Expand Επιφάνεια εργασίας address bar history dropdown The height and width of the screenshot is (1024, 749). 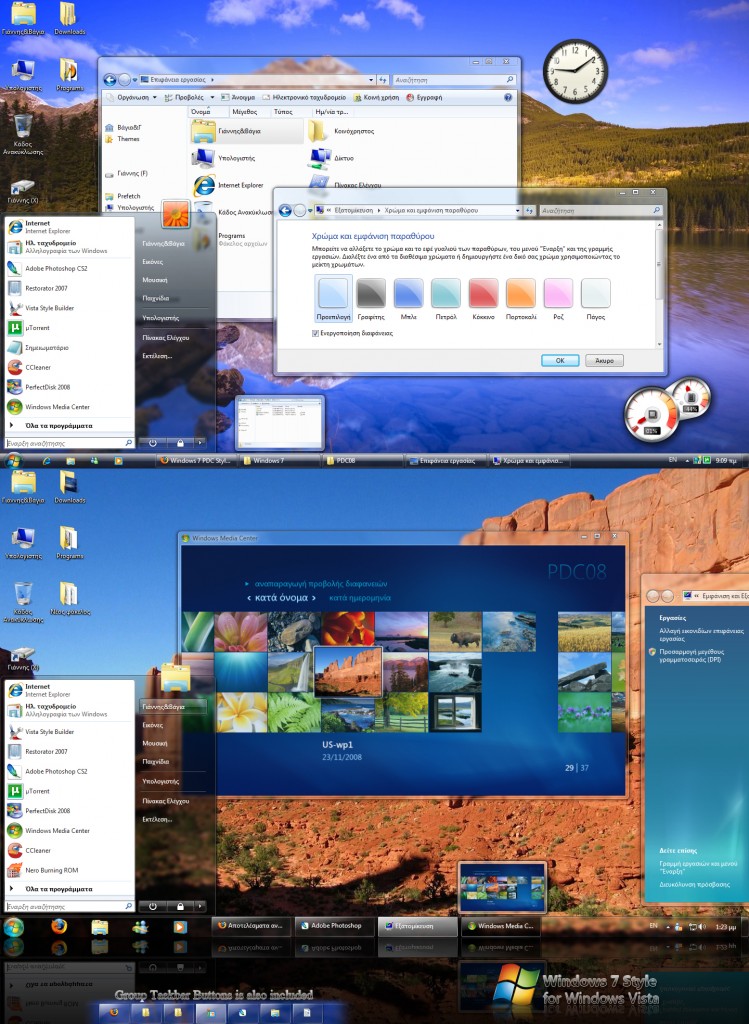point(371,80)
